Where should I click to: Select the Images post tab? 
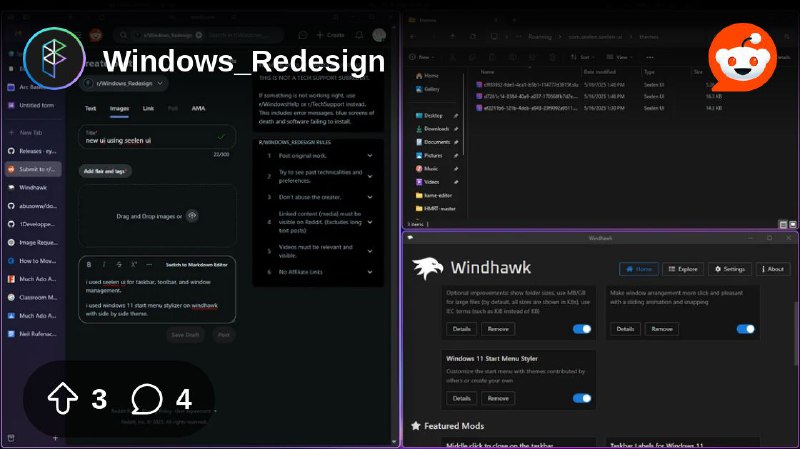click(x=119, y=108)
